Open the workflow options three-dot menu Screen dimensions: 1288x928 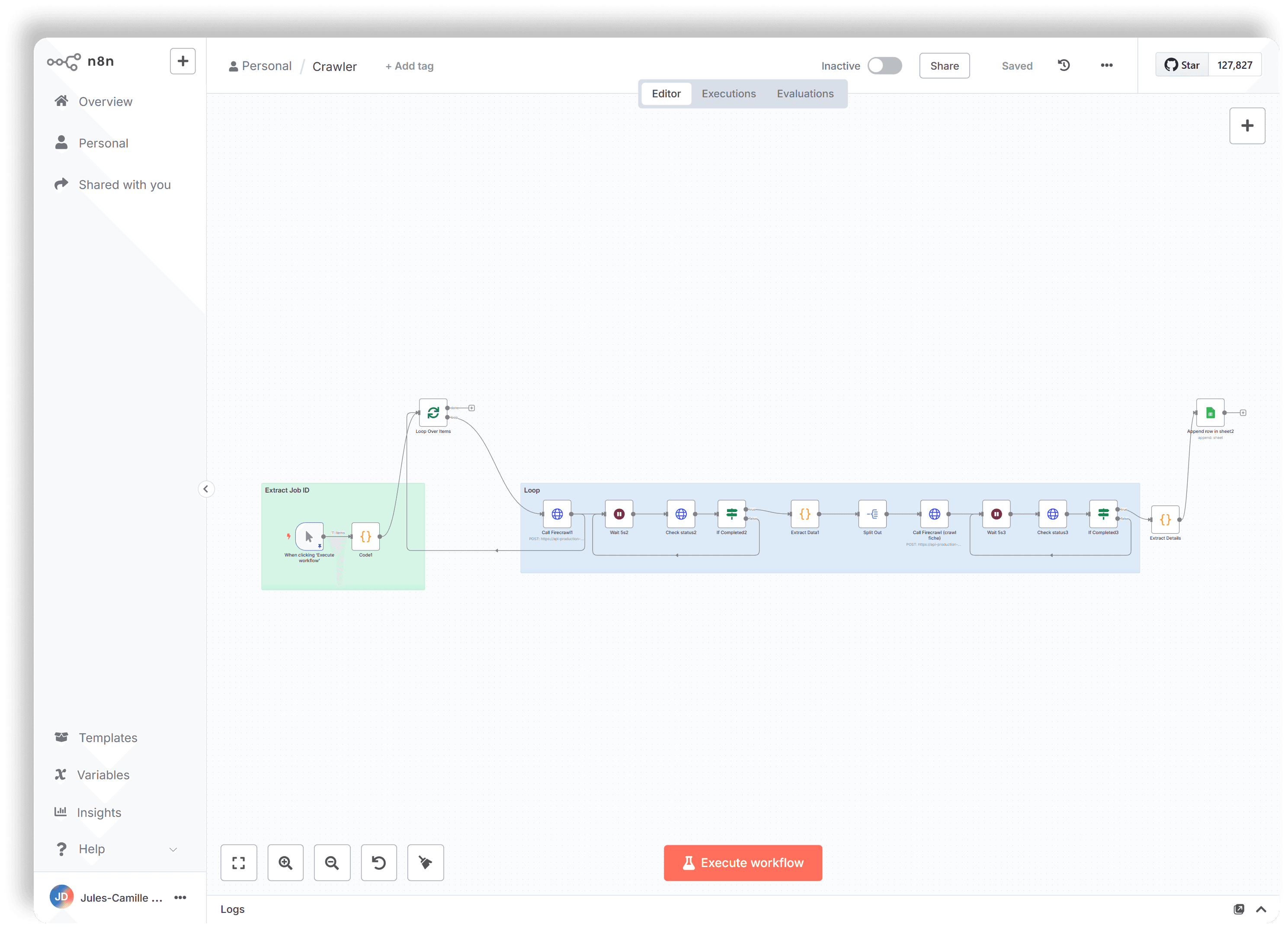click(1106, 65)
